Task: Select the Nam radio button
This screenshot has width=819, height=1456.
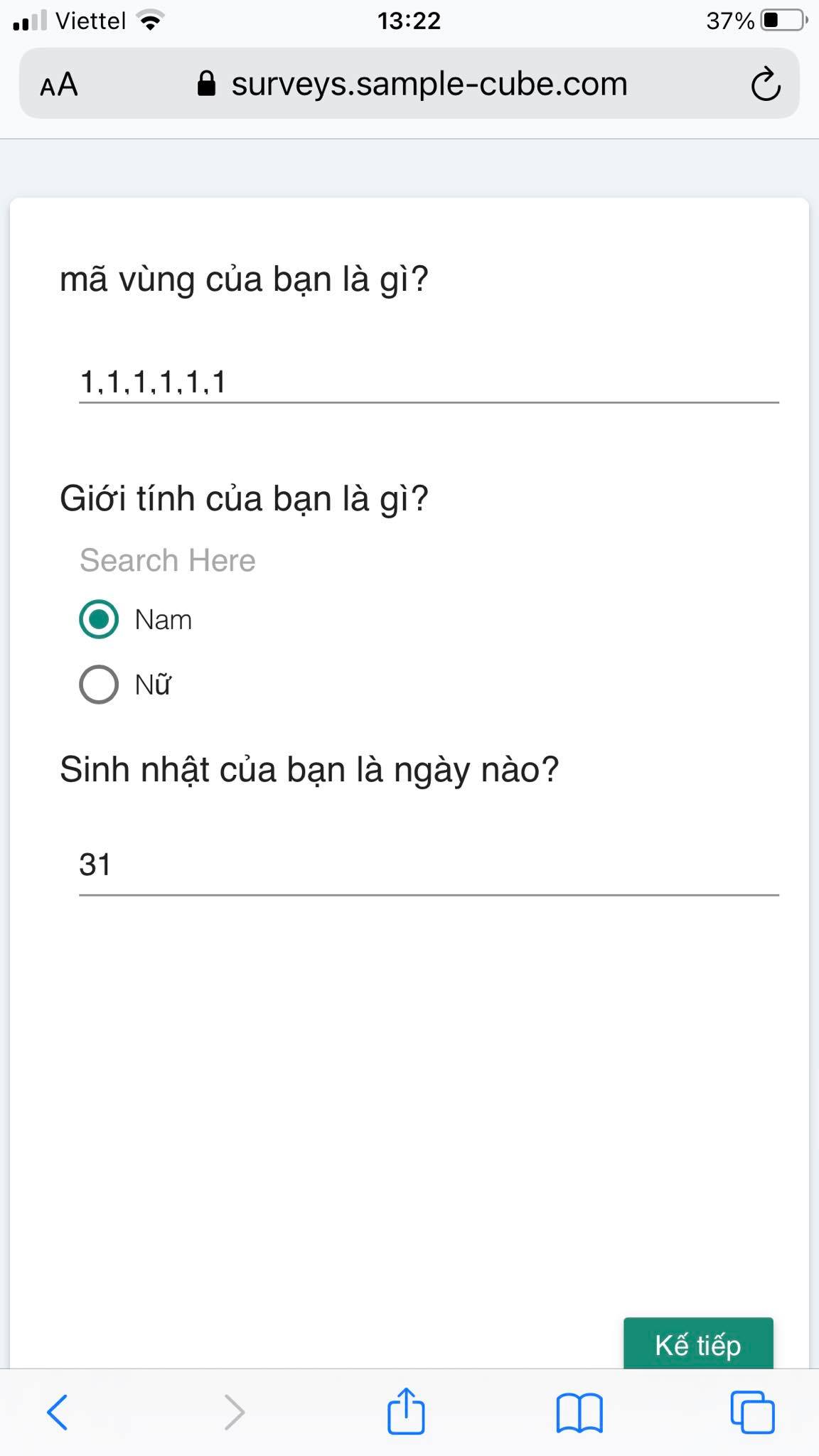Action: (x=99, y=619)
